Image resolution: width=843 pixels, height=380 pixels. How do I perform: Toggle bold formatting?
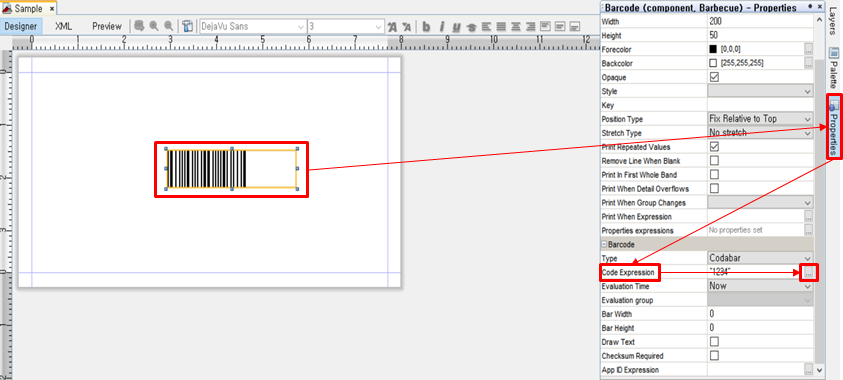coord(426,26)
